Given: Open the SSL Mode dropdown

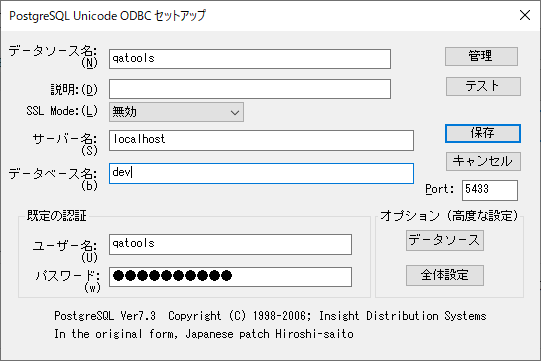Looking at the screenshot, I should pyautogui.click(x=176, y=112).
